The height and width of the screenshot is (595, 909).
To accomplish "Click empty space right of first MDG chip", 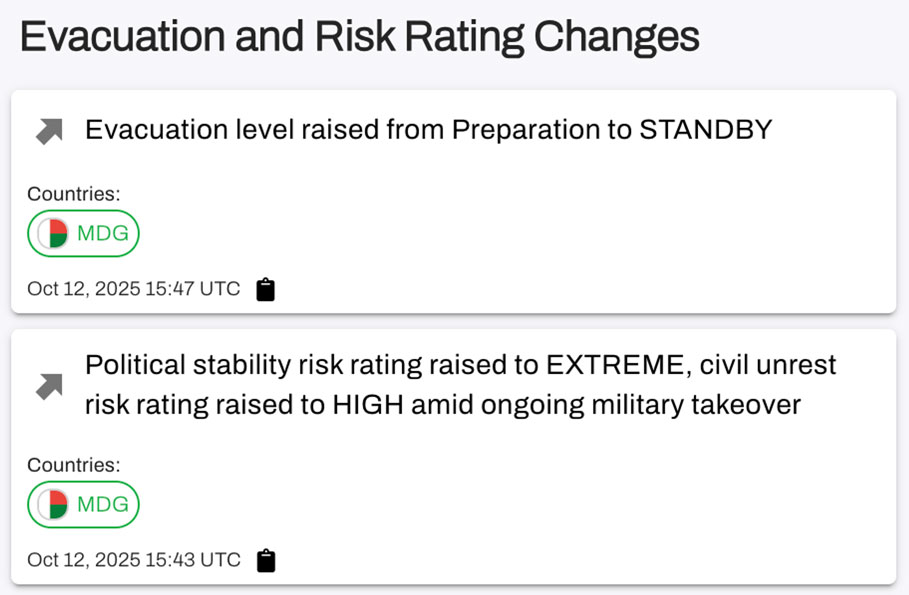I will (x=500, y=234).
